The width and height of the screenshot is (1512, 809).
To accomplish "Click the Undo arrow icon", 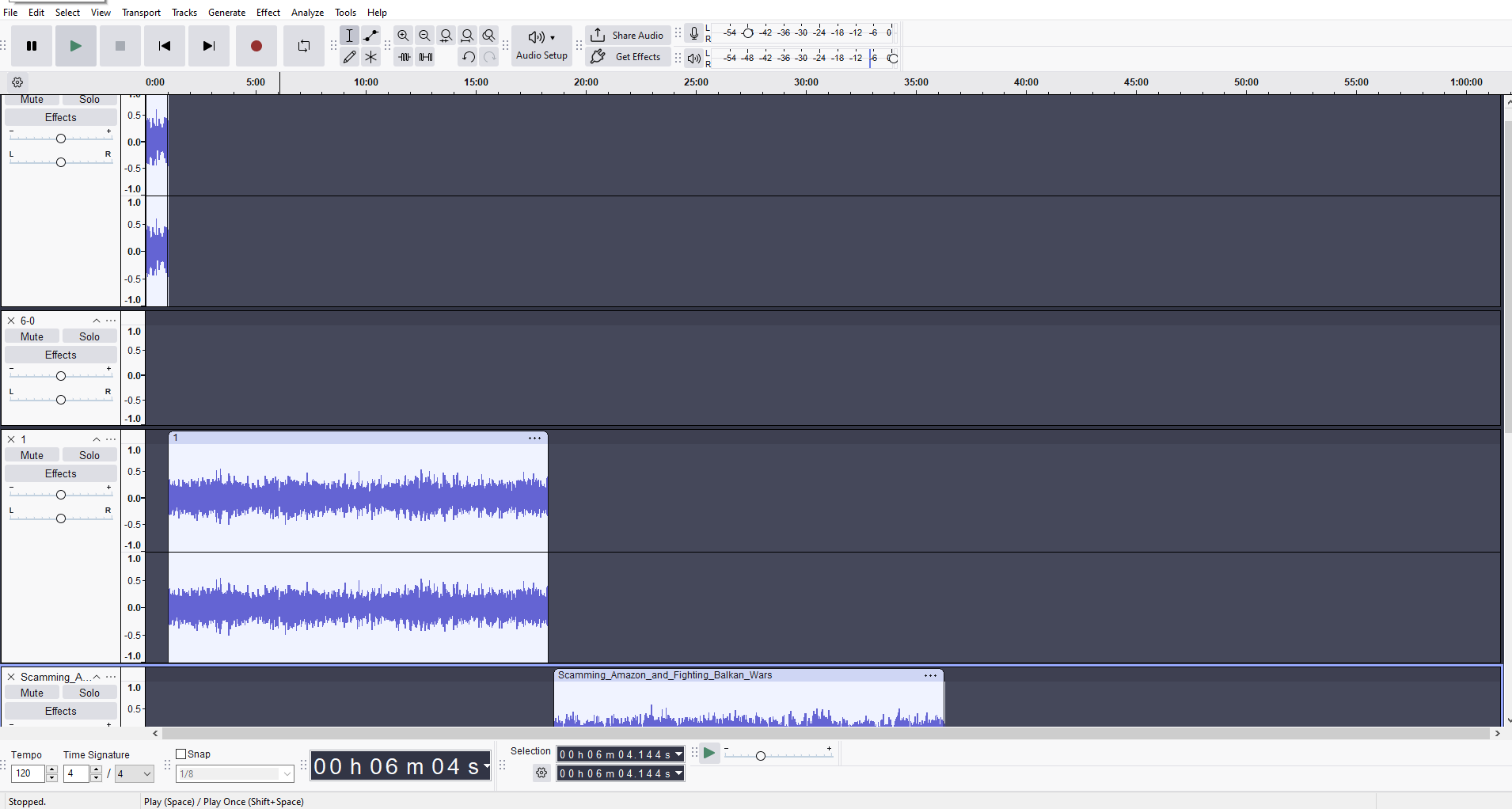I will (468, 57).
